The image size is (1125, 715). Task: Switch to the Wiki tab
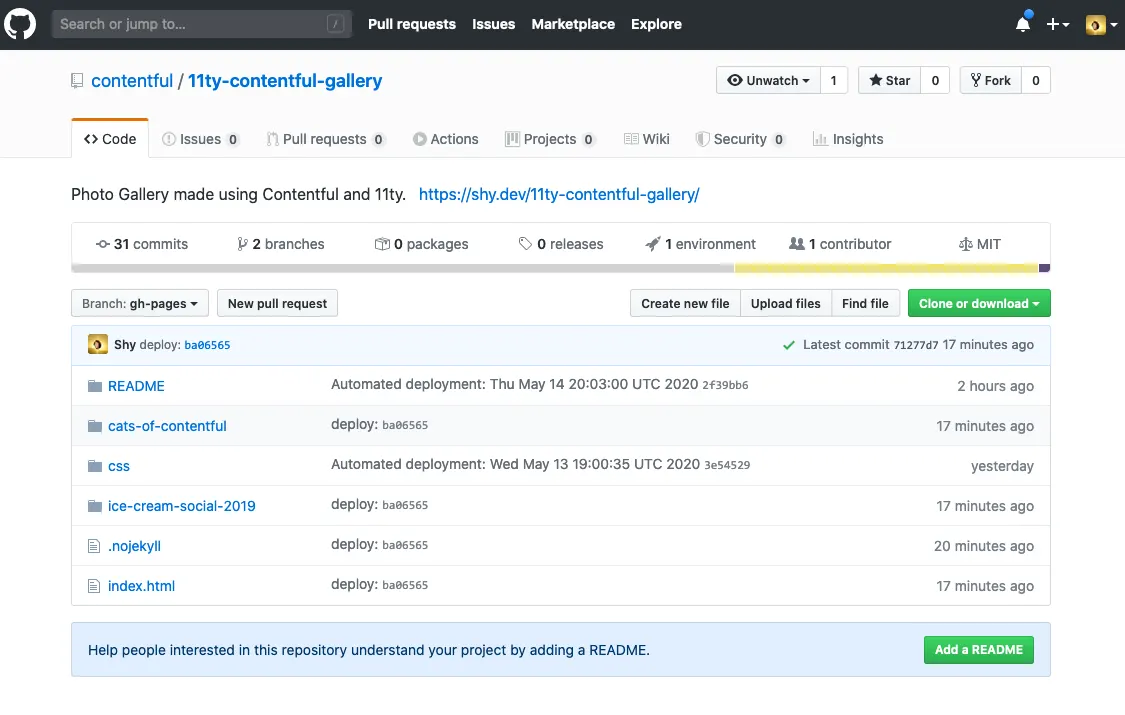coord(646,139)
